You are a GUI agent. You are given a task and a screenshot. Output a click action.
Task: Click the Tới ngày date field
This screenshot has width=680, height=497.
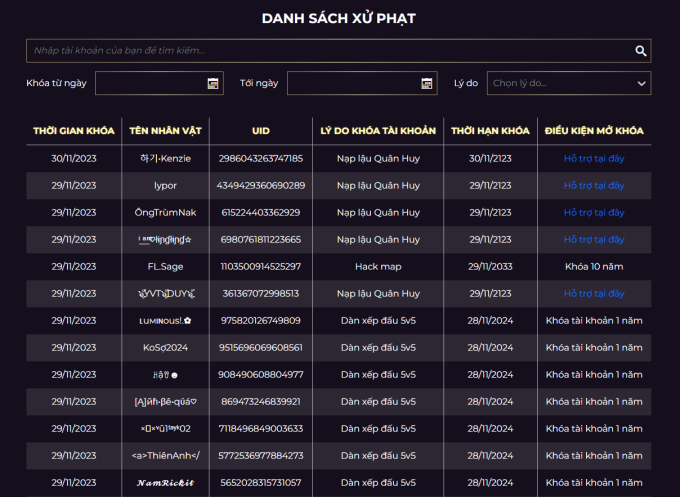coord(352,84)
